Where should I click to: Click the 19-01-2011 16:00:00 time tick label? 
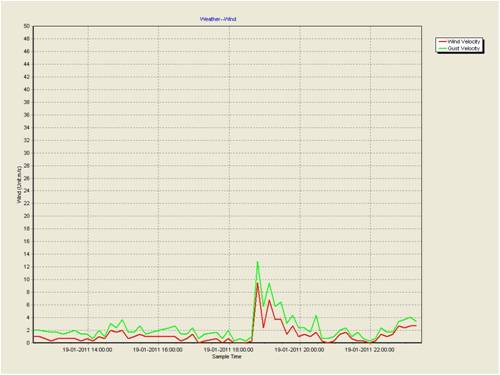pyautogui.click(x=158, y=350)
